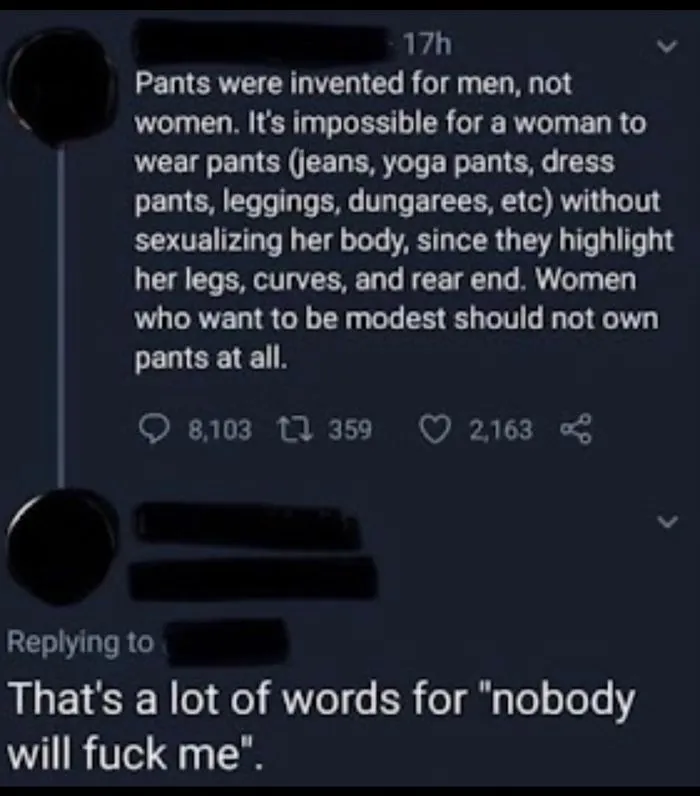The width and height of the screenshot is (700, 796).
Task: Click the "Replying to" label
Action: pos(80,643)
